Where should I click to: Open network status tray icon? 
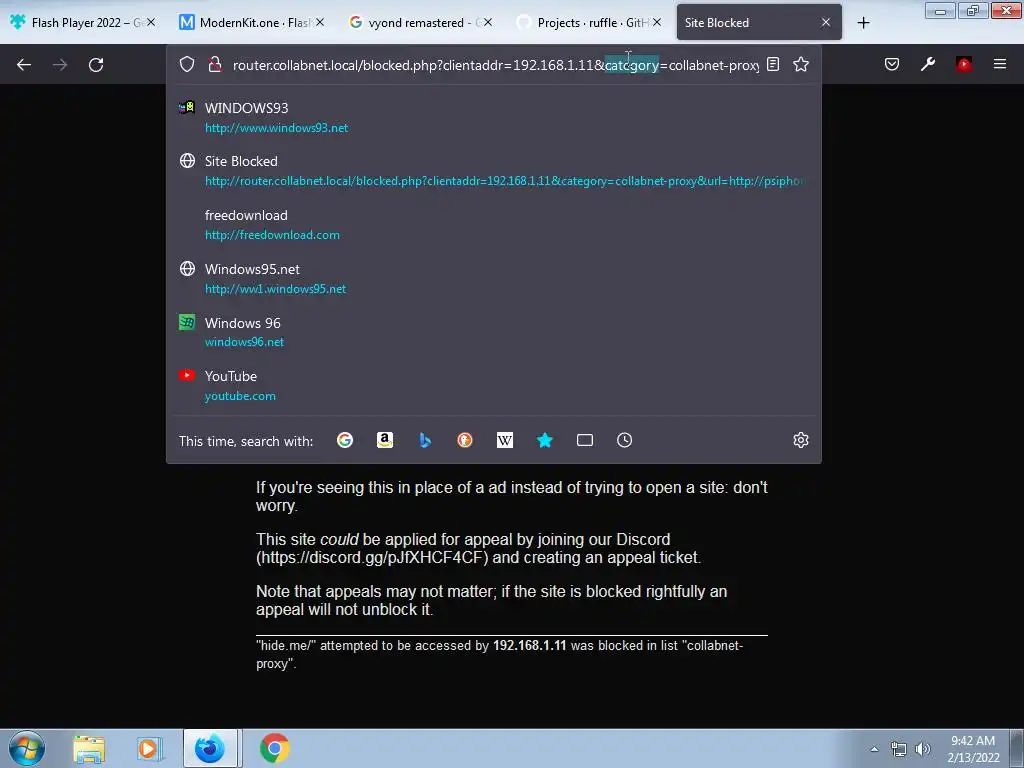[899, 749]
